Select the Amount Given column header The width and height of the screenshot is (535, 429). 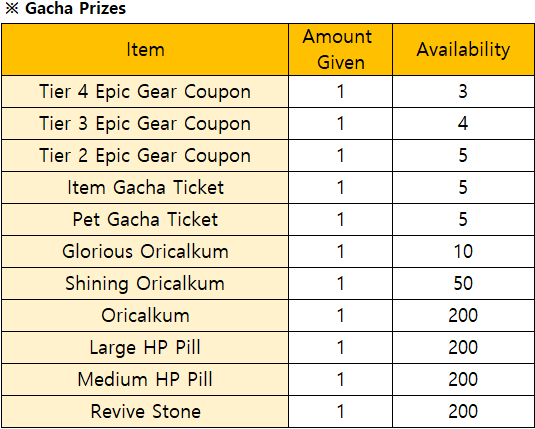point(341,49)
